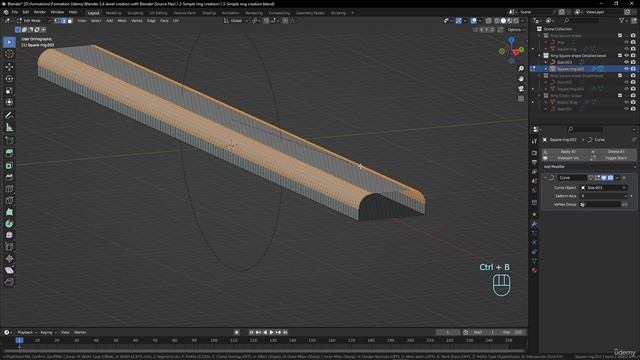Enable face select mode
Image resolution: width=640 pixels, height=360 pixels.
pos(70,21)
